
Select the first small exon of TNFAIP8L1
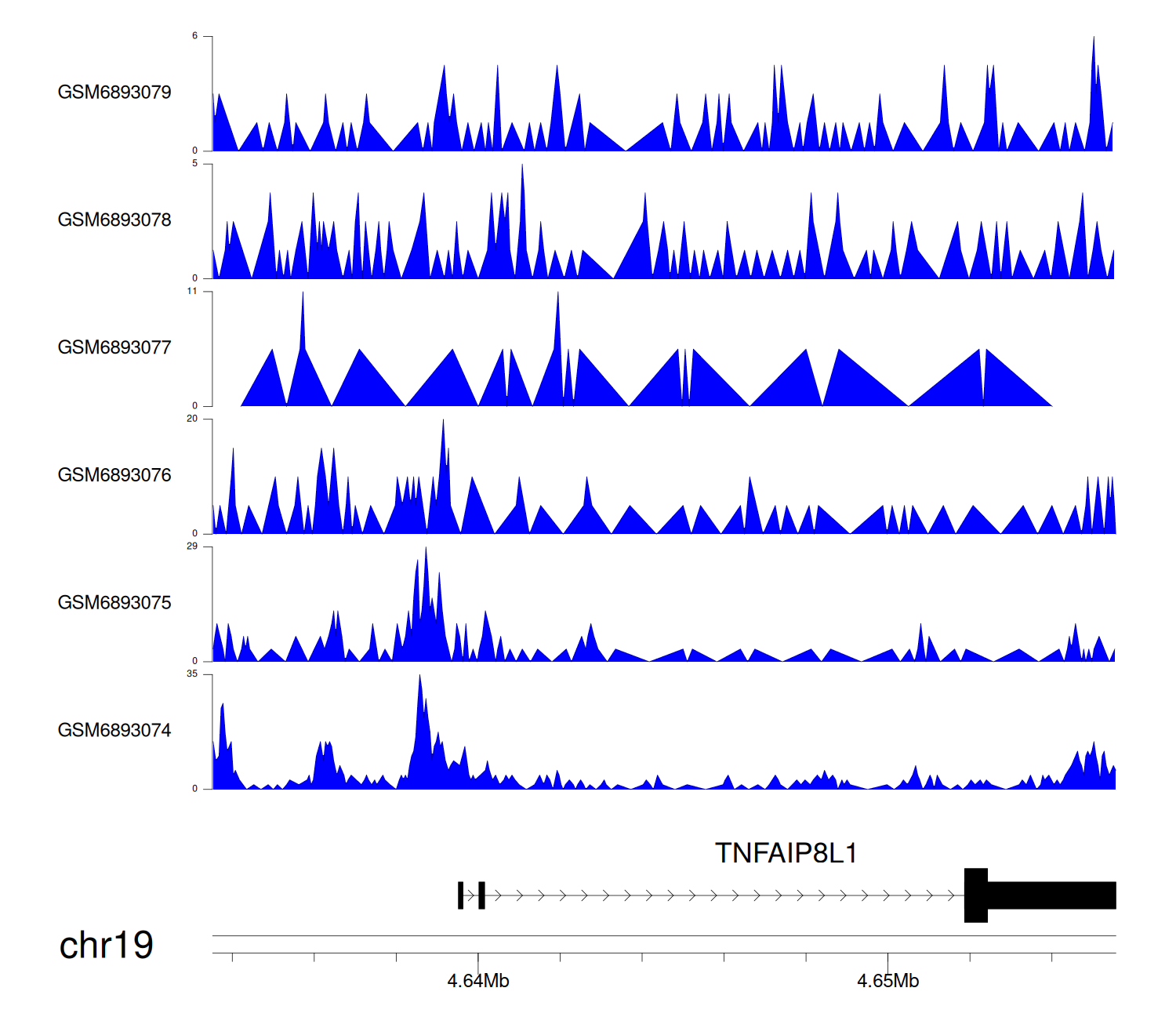point(461,895)
